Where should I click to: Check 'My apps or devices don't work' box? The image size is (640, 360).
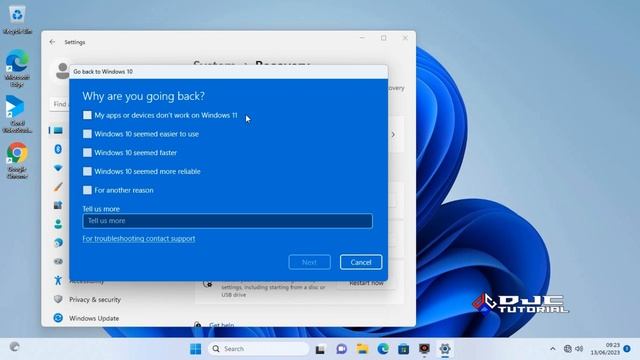click(87, 115)
